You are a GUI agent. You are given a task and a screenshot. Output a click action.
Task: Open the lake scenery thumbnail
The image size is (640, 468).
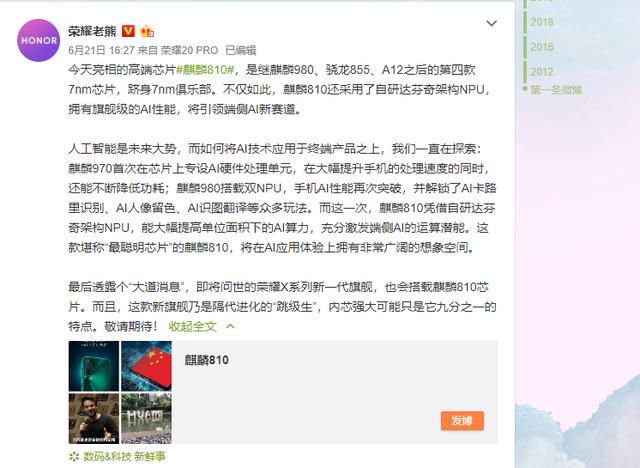click(147, 418)
